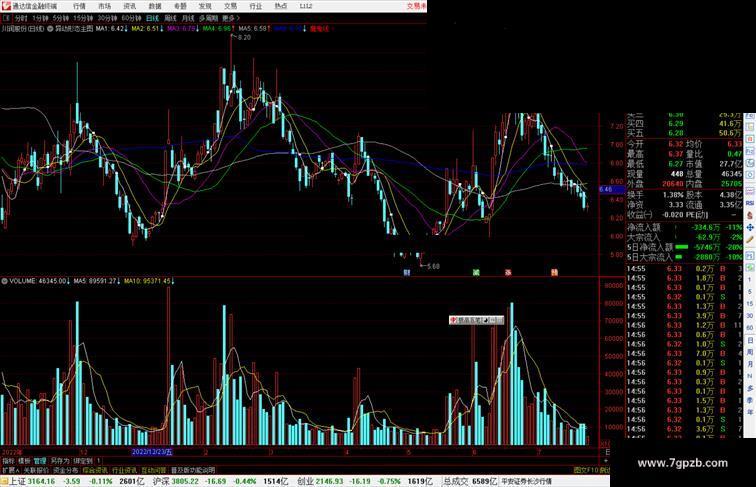
Task: Open the 数据 menu
Action: click(155, 6)
